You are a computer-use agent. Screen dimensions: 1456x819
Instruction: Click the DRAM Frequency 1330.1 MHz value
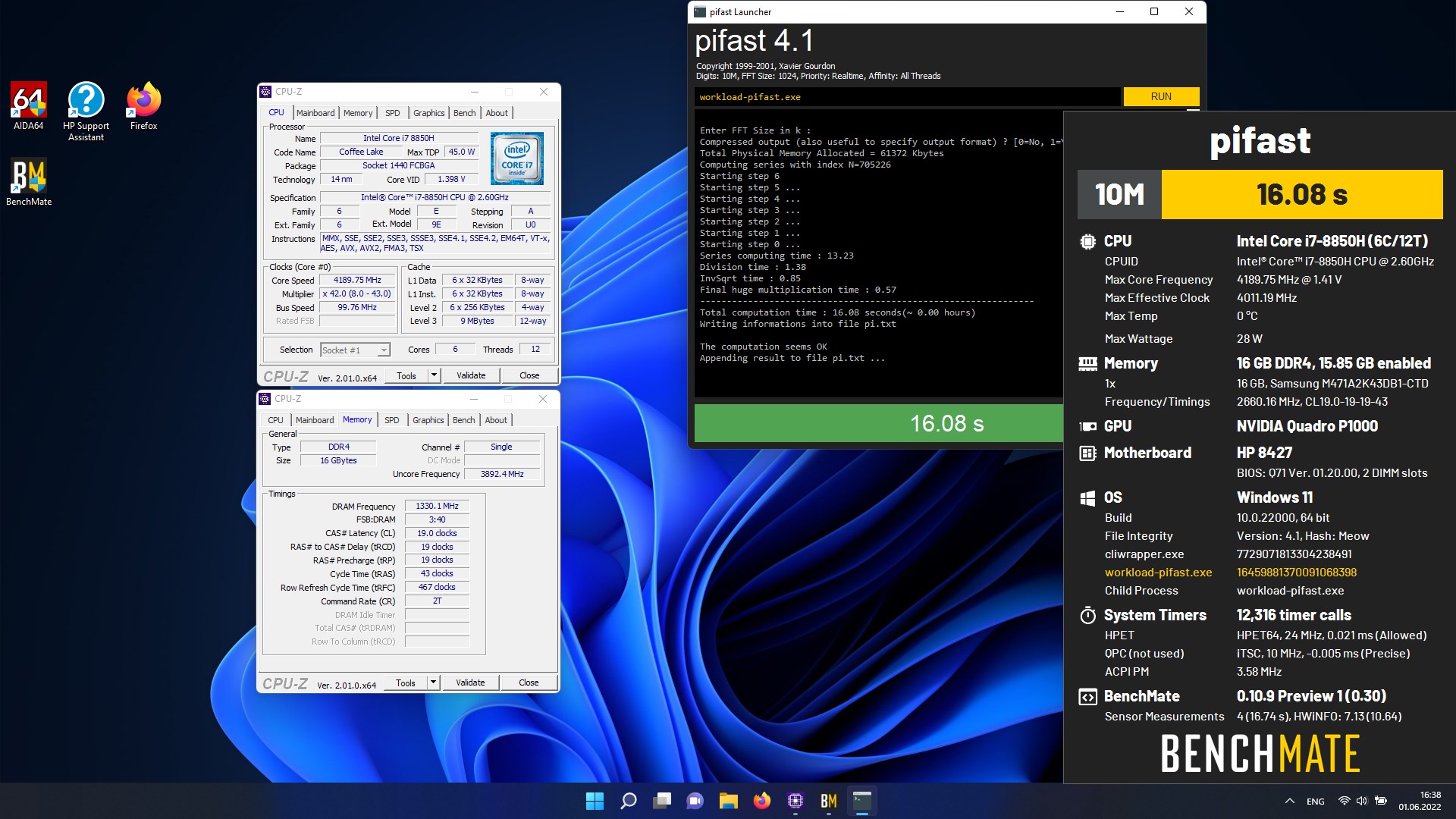pyautogui.click(x=437, y=506)
